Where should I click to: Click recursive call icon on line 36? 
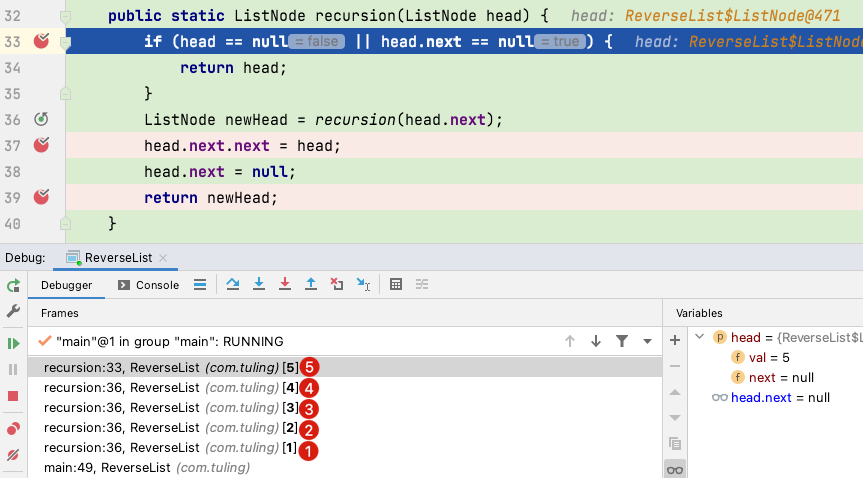coord(41,119)
